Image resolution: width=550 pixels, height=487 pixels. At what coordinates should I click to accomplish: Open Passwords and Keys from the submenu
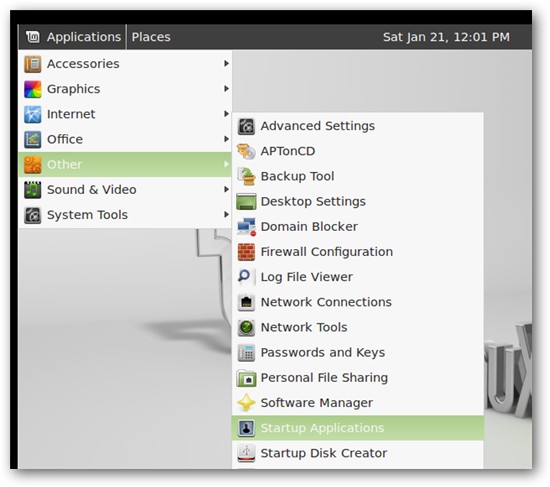[x=358, y=353]
